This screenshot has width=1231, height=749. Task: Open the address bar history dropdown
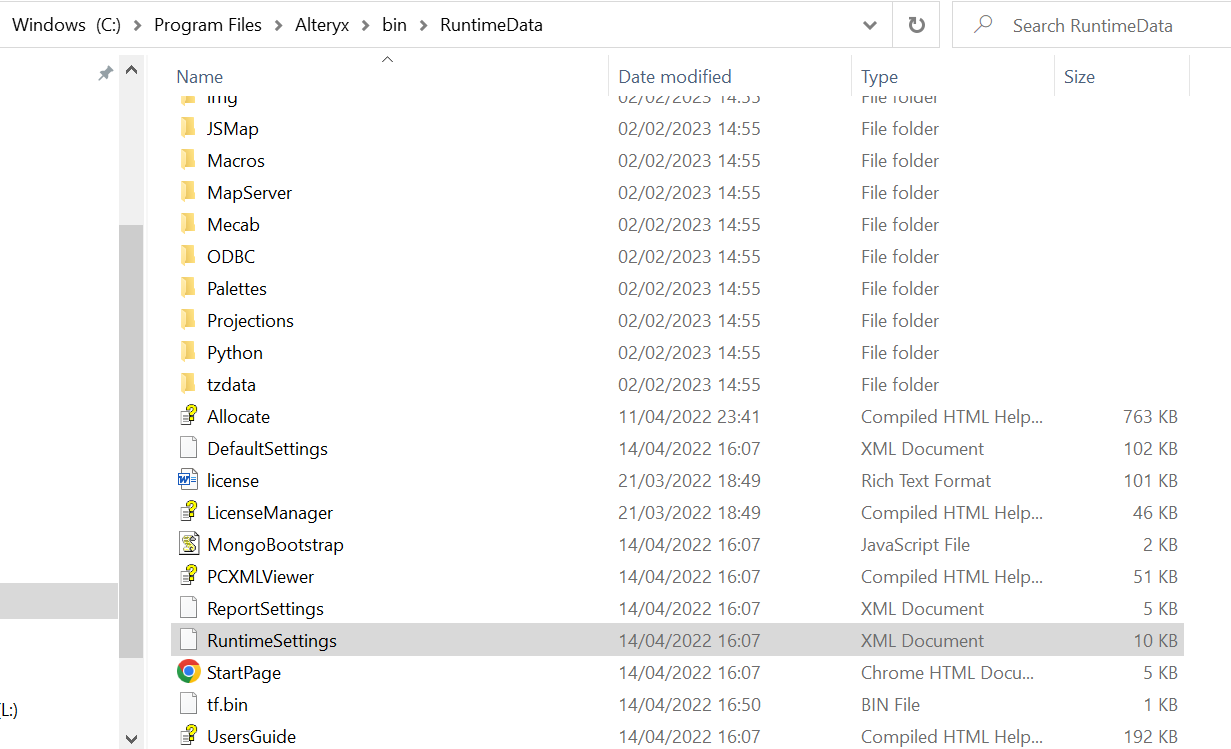(x=869, y=24)
